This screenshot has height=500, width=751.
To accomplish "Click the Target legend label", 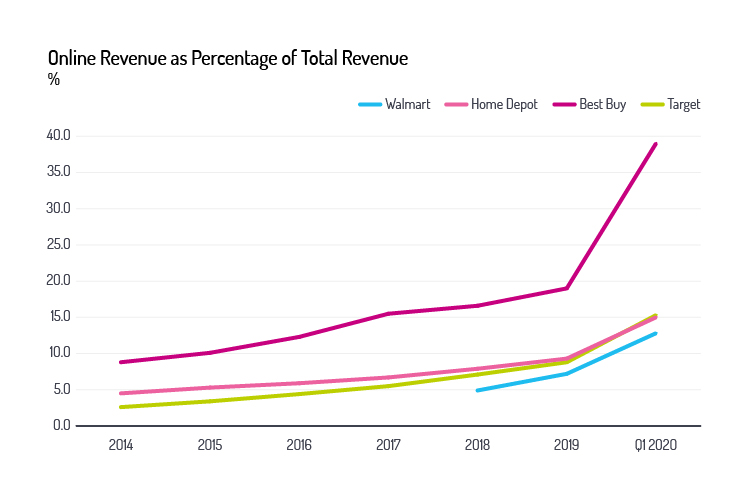I will click(684, 104).
